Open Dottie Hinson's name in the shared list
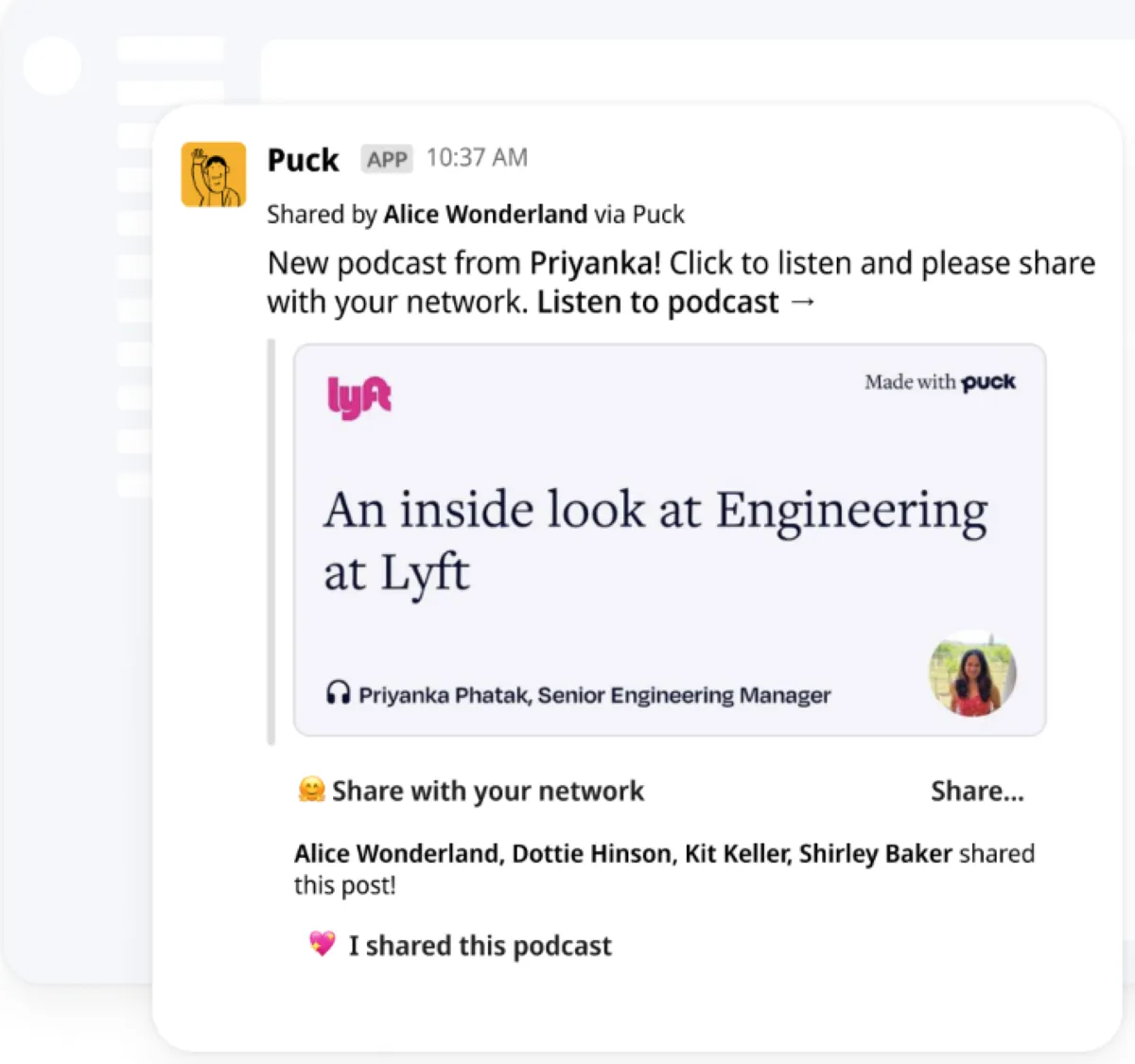 coord(592,854)
